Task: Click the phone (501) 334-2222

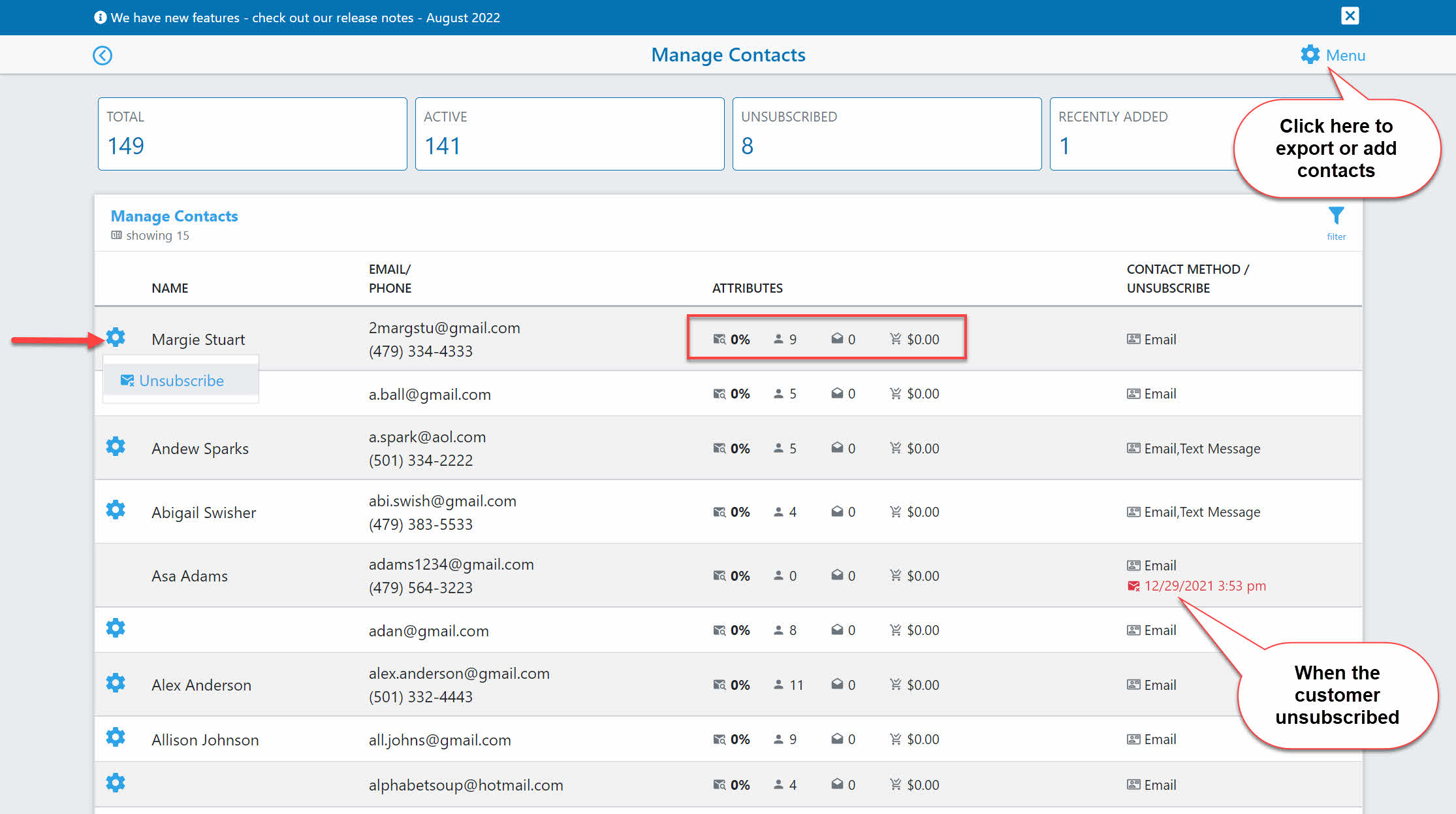Action: [420, 461]
